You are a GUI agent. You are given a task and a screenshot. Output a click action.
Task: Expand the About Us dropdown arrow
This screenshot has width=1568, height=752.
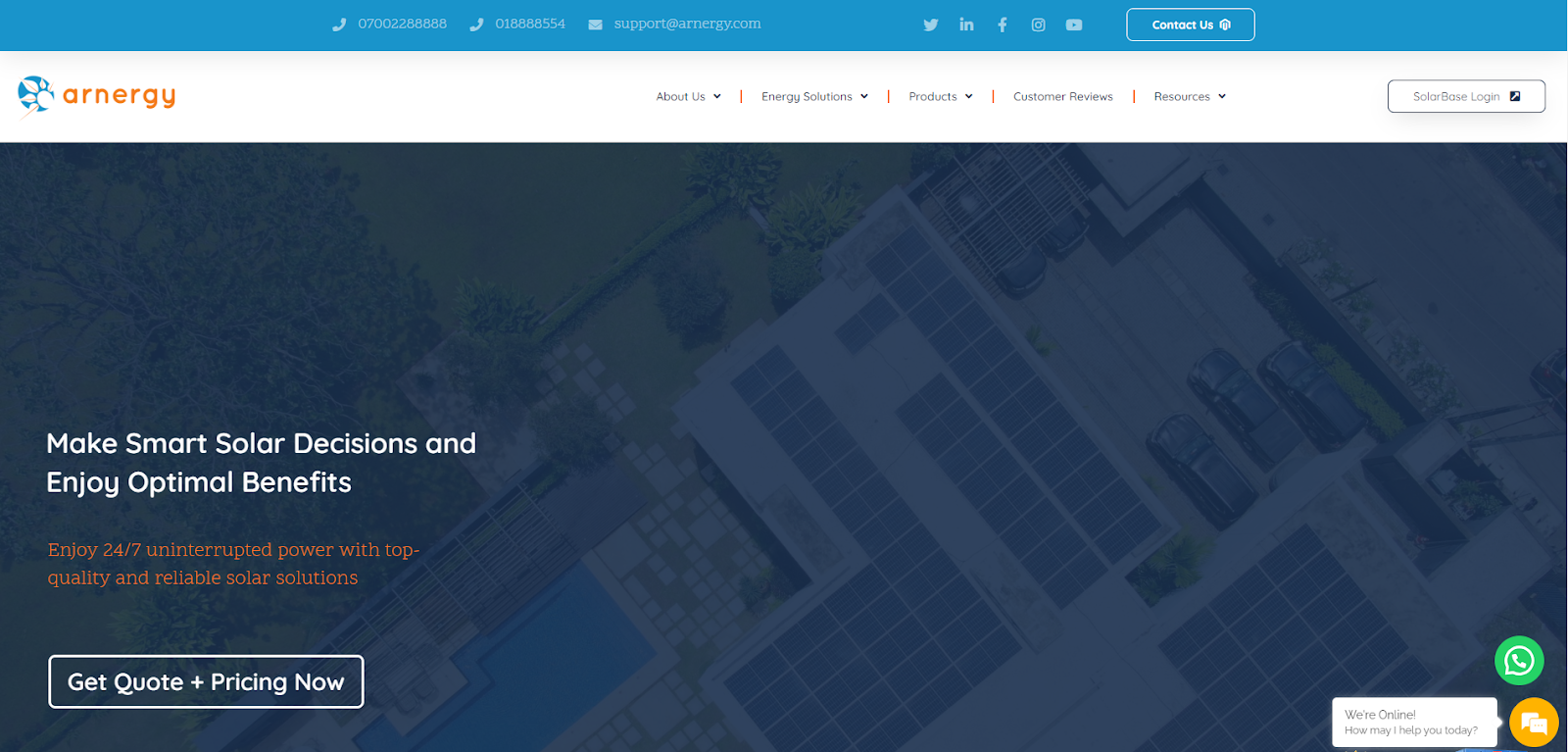pyautogui.click(x=716, y=96)
